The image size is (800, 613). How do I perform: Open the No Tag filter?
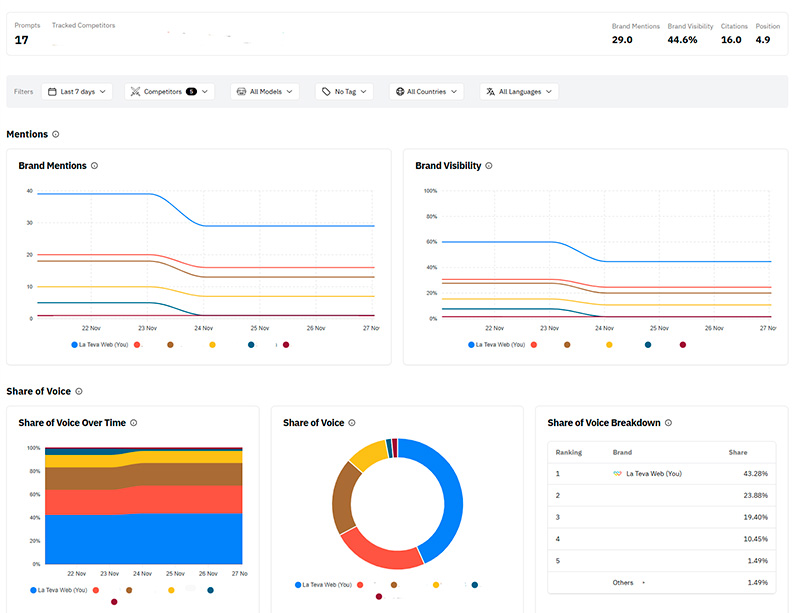344,91
